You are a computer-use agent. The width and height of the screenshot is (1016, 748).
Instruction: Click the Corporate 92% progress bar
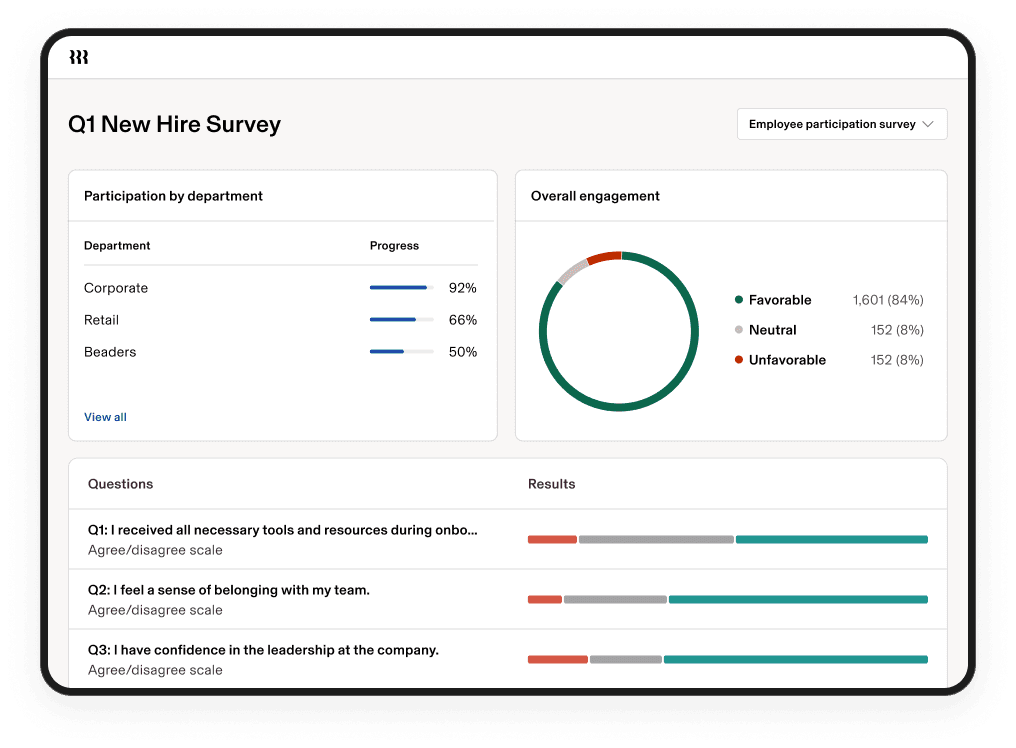tap(401, 288)
